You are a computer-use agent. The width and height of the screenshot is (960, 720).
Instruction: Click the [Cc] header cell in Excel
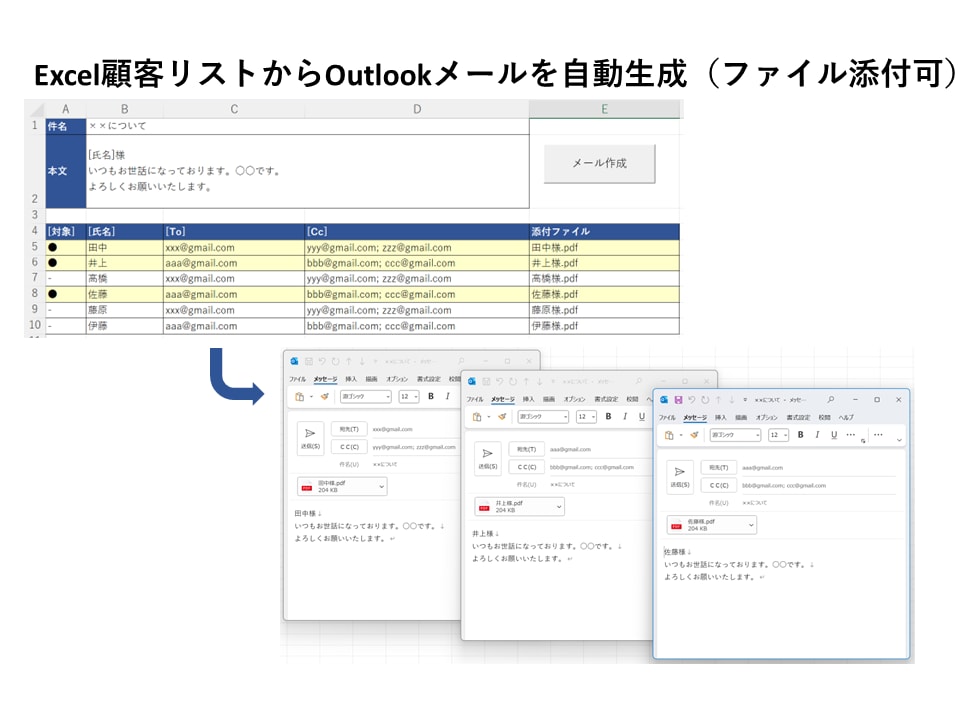click(417, 231)
